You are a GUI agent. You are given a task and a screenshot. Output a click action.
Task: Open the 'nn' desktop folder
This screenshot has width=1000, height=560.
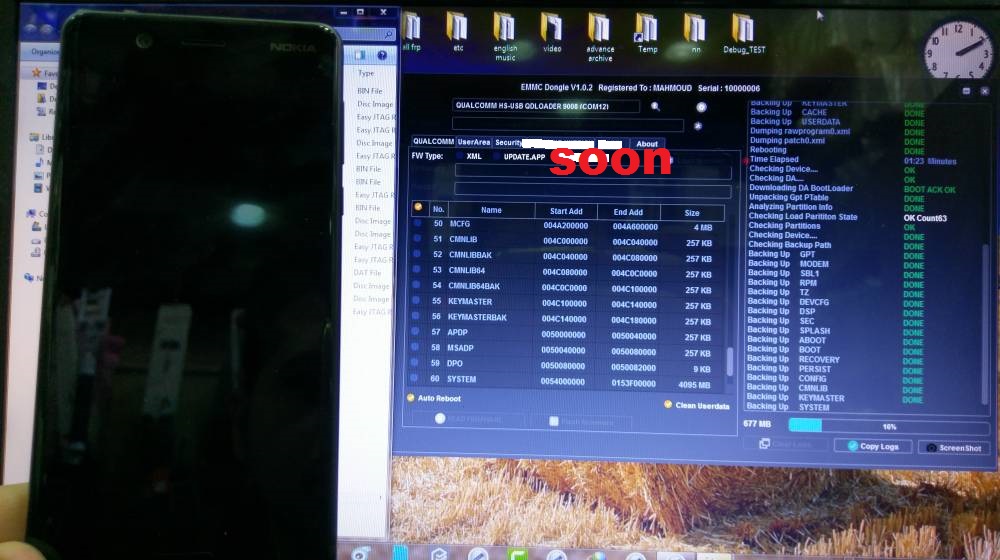[695, 34]
